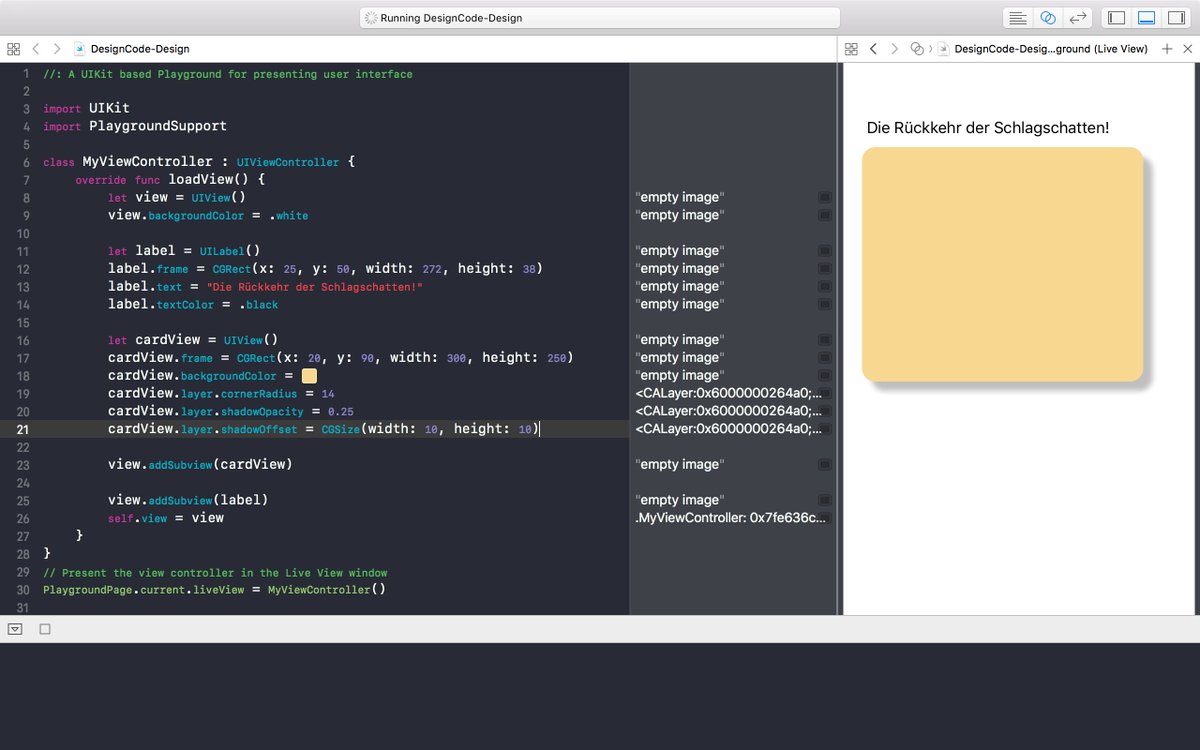
Task: Click the Running DesignCode-Design activity status
Action: click(600, 18)
